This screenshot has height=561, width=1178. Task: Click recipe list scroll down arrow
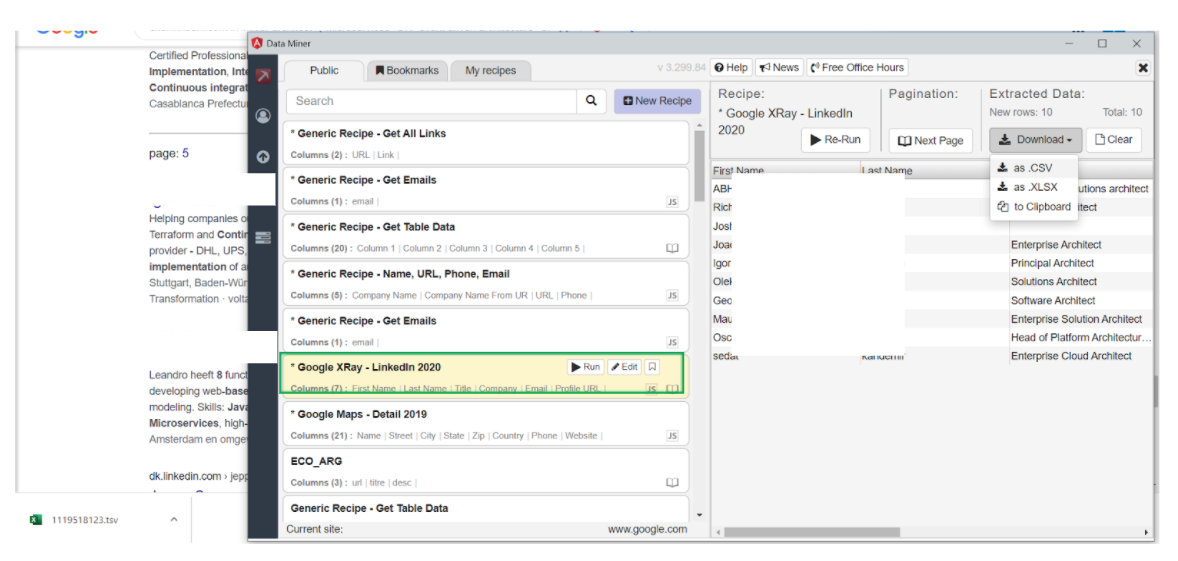pyautogui.click(x=699, y=515)
